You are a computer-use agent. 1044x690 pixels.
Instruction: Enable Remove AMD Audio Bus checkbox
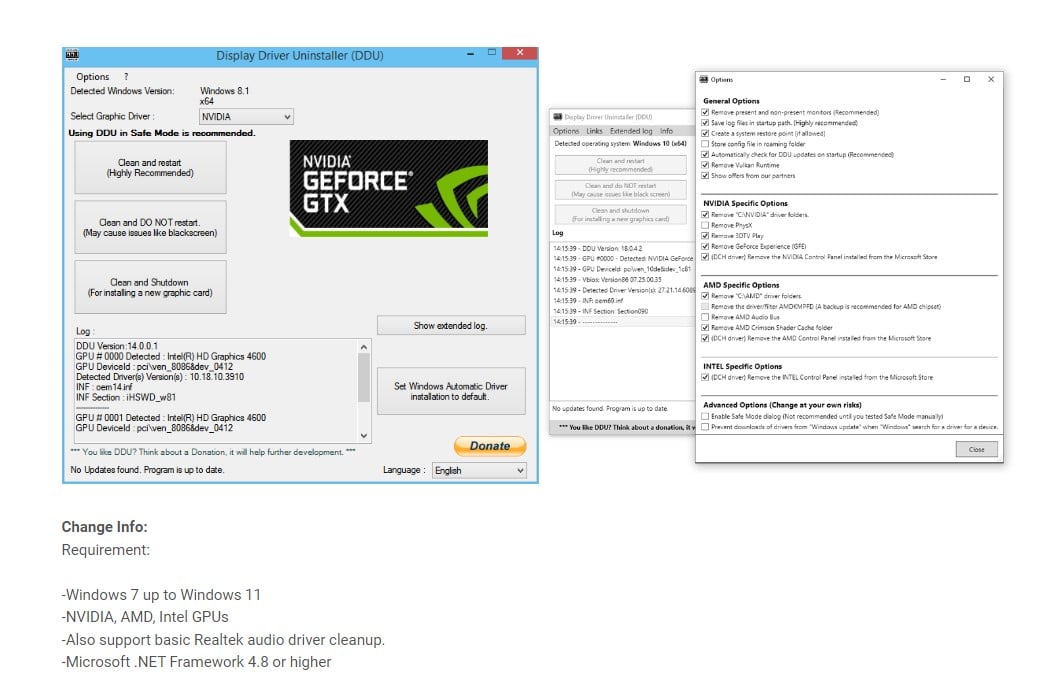point(705,317)
